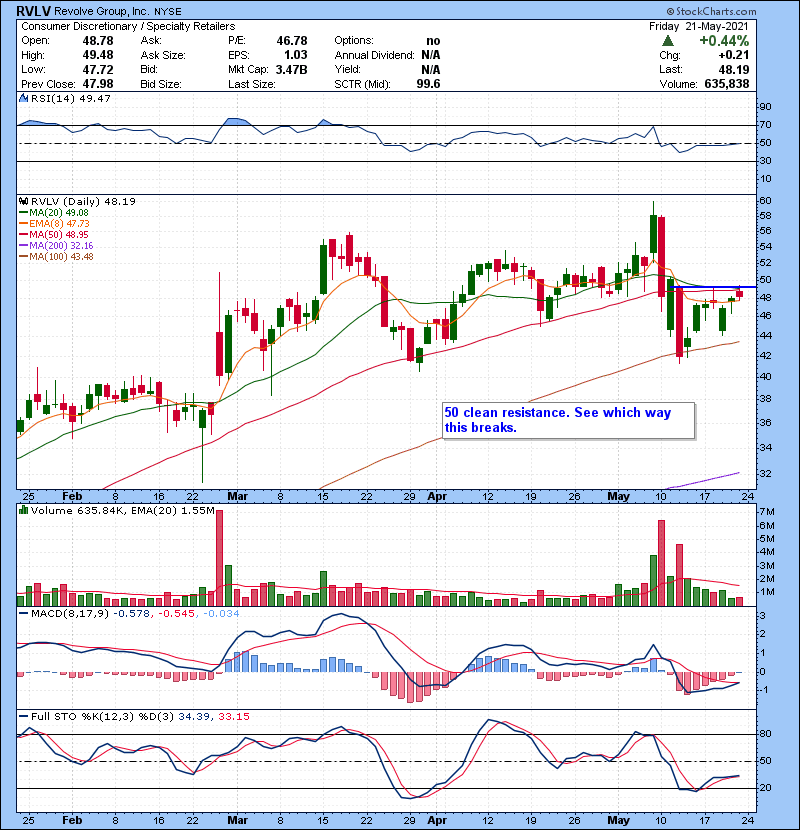Click the EPS value 1.03
Screen dimensions: 800x830
click(295, 55)
